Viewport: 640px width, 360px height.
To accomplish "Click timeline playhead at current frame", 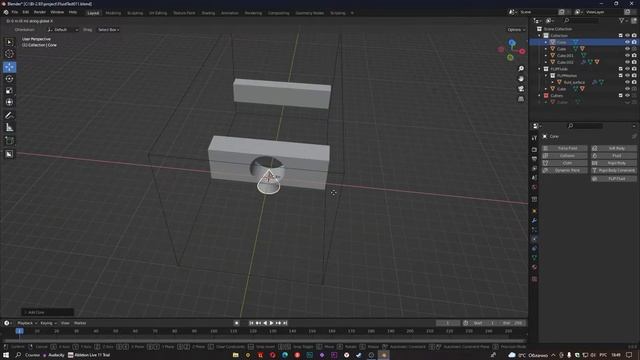I will [20, 331].
